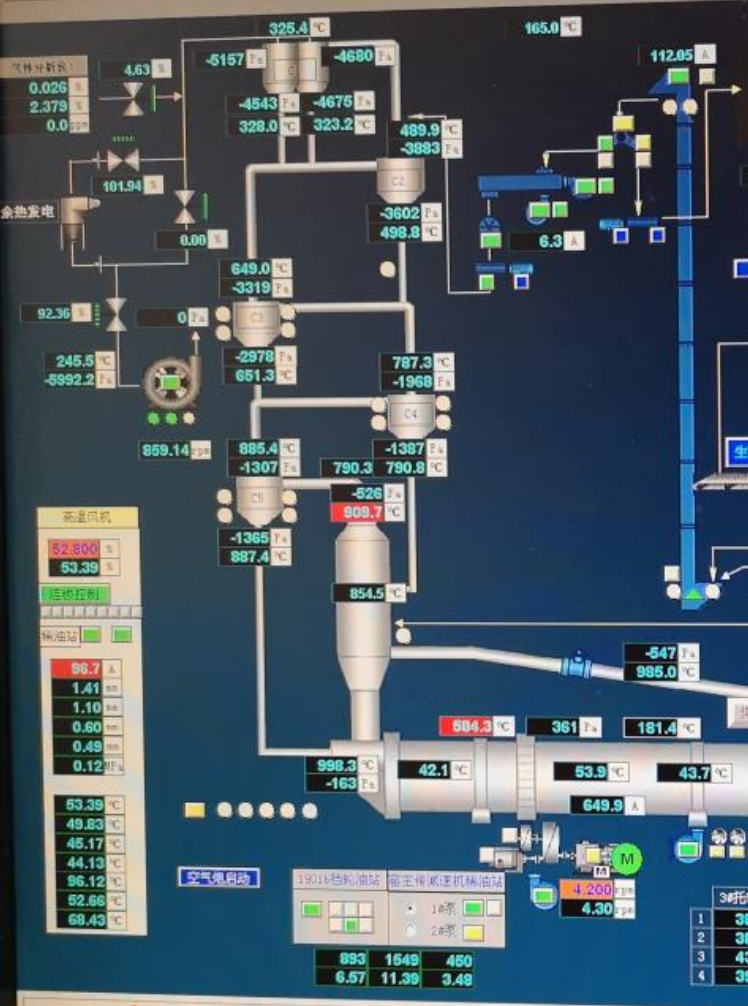Click the C2 cyclone preheater vessel
The height and width of the screenshot is (1006, 748).
click(x=398, y=181)
